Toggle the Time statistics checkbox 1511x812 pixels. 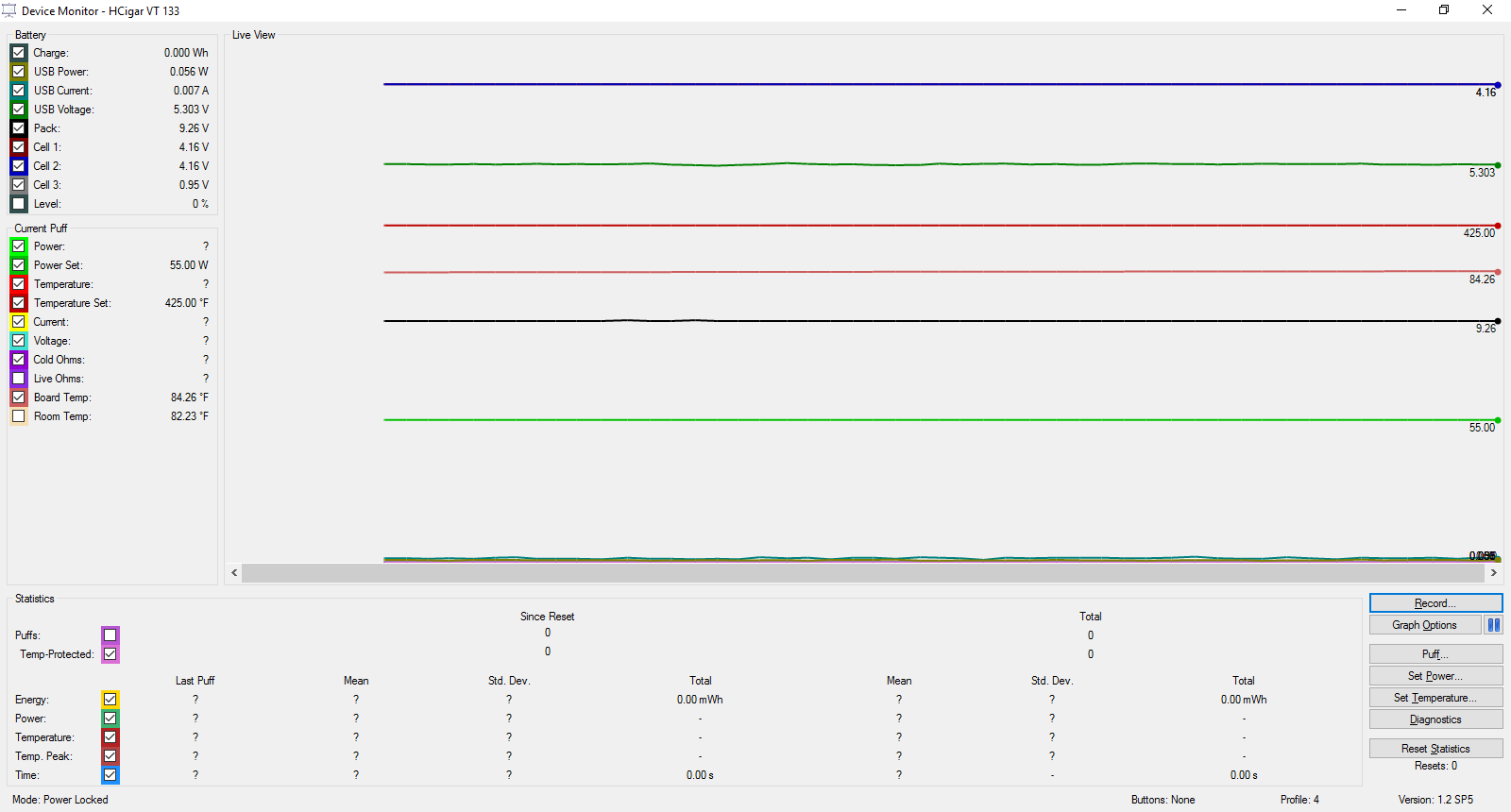point(110,775)
